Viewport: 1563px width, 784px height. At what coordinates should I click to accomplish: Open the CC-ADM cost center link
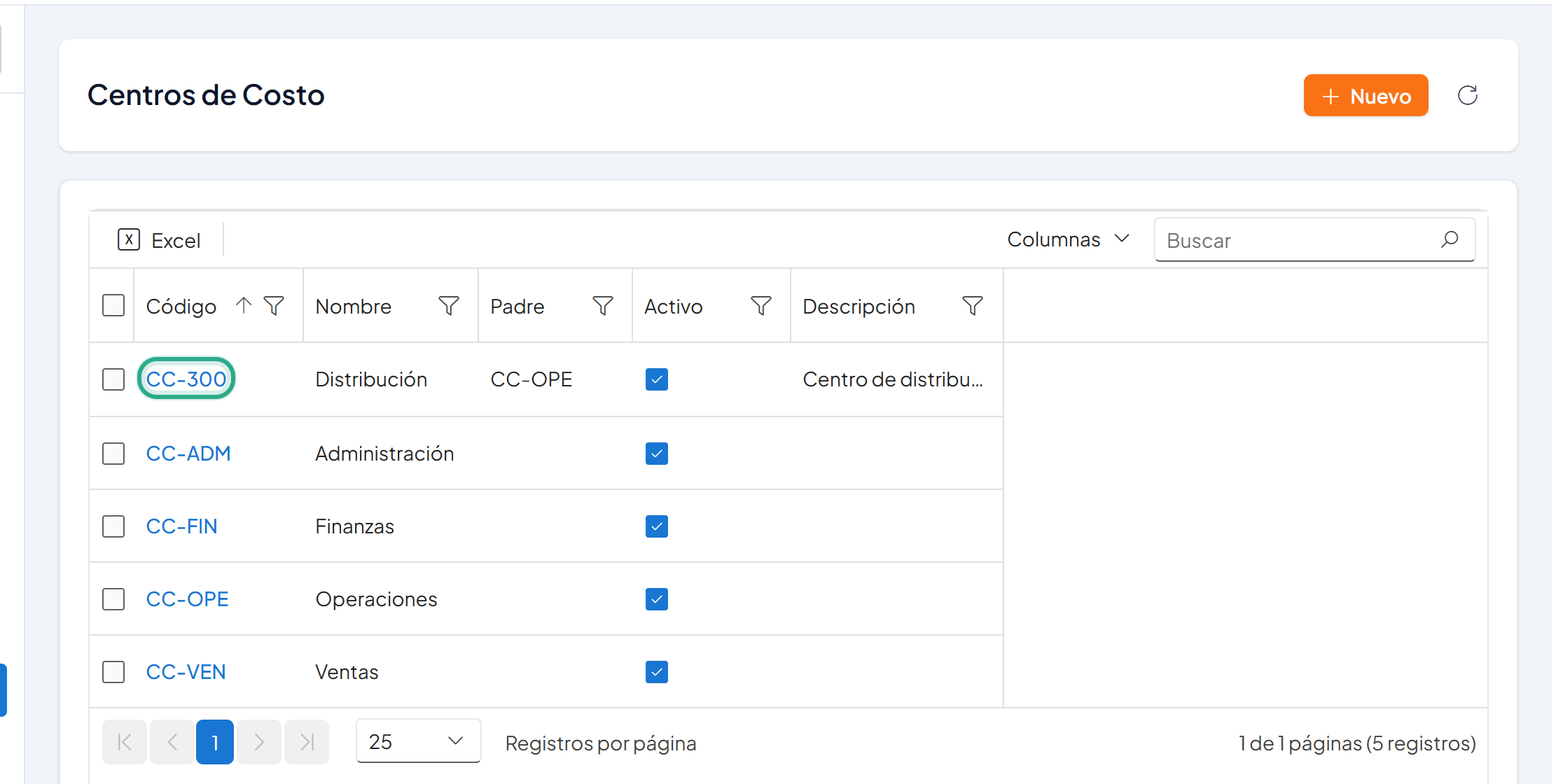click(188, 454)
